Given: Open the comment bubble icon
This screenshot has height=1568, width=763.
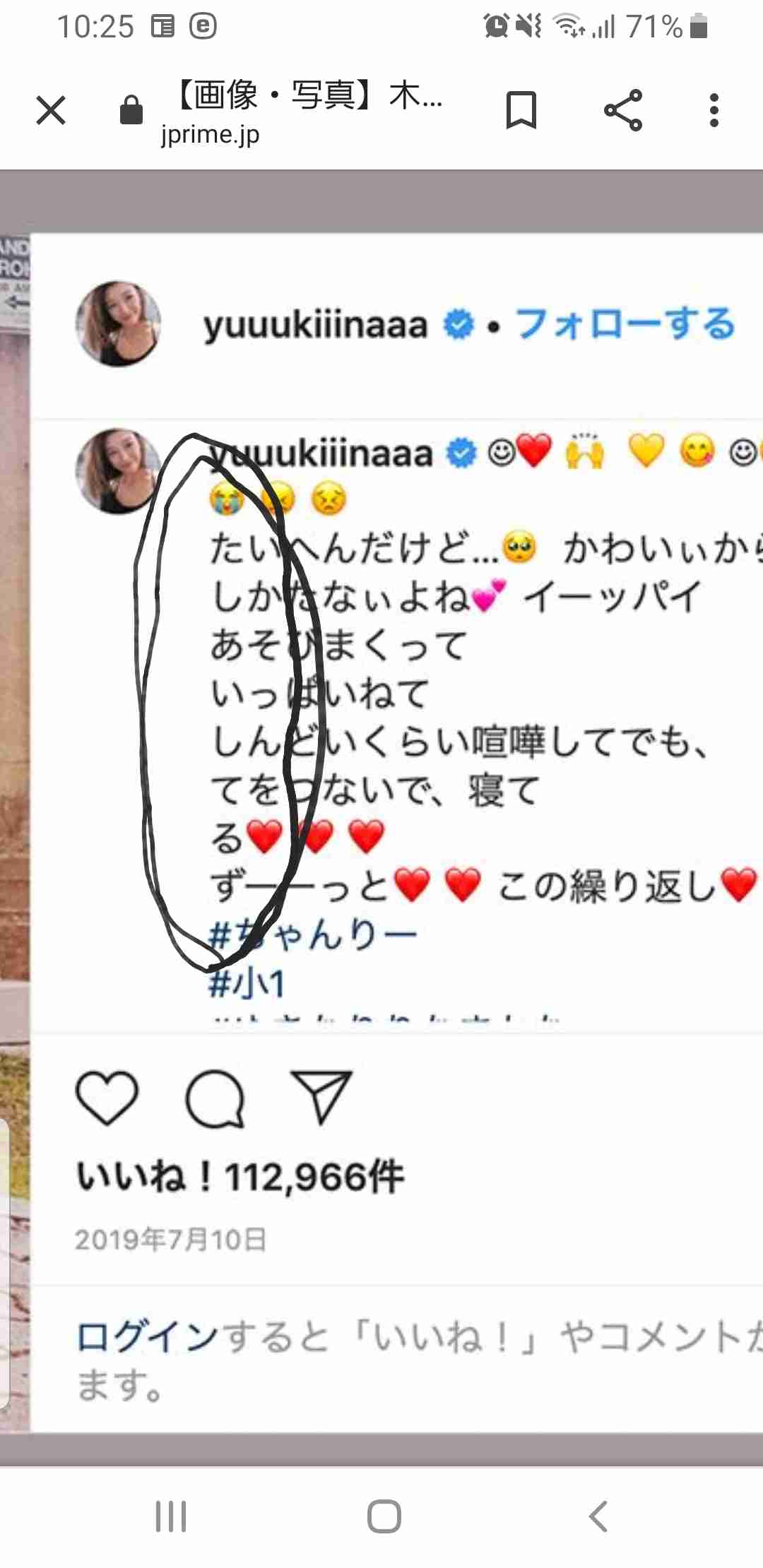Looking at the screenshot, I should coord(215,1099).
